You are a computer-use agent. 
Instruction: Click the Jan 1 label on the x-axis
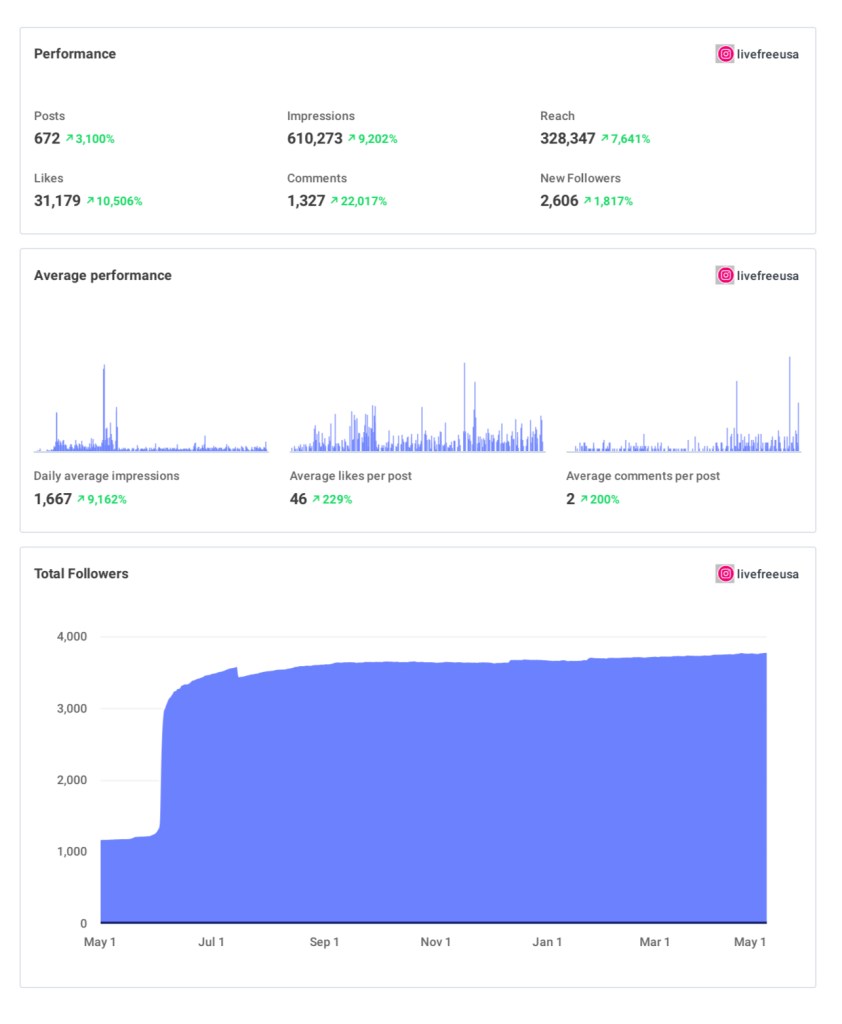coord(547,942)
